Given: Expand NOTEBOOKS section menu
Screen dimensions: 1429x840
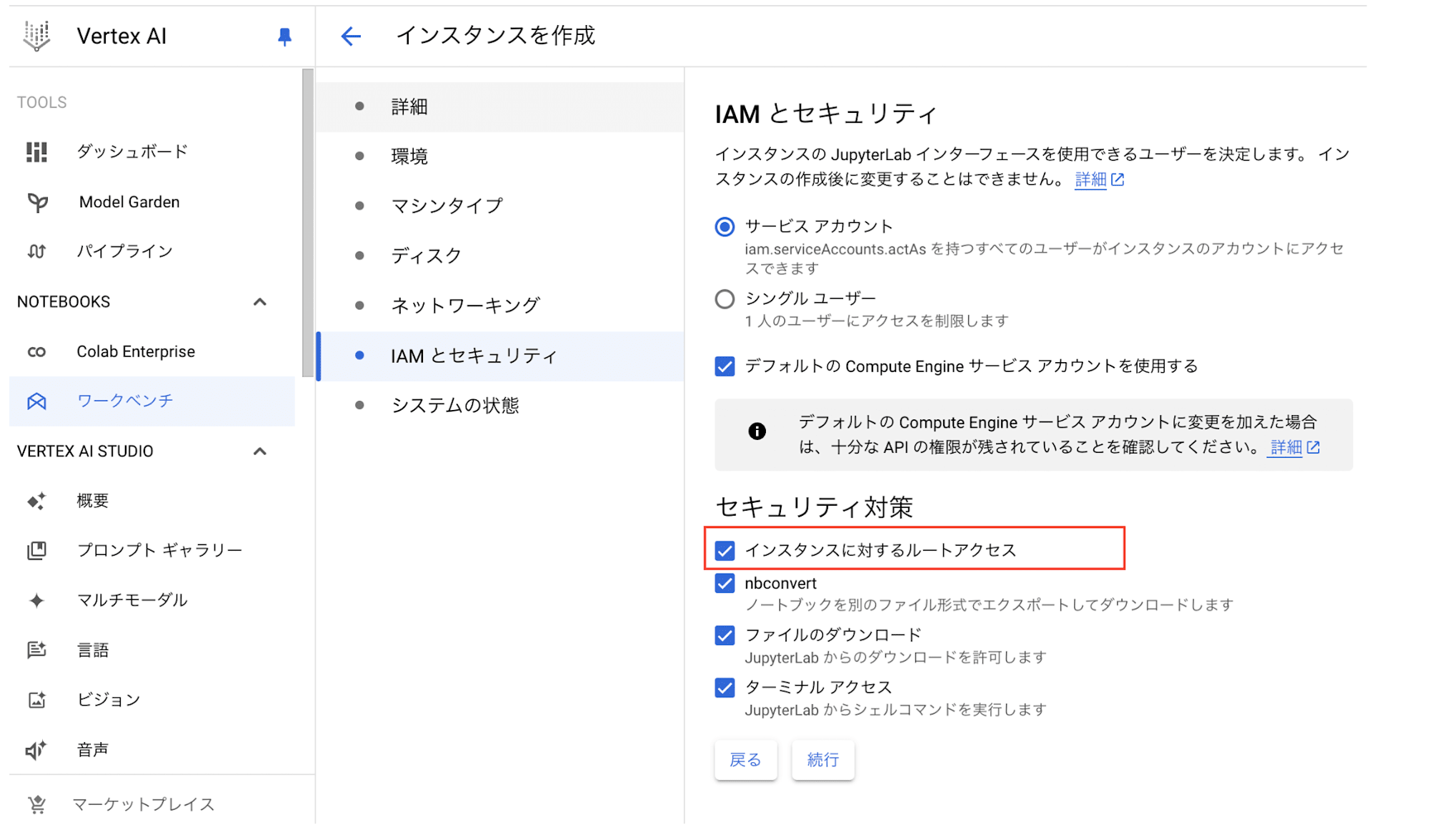Looking at the screenshot, I should 261,299.
